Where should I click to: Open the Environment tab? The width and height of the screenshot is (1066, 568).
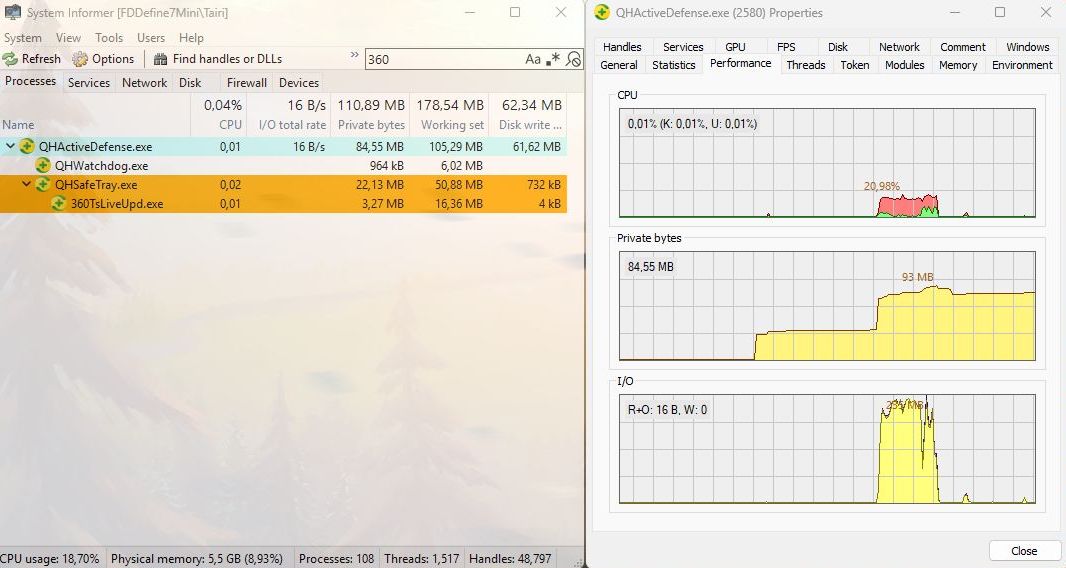pyautogui.click(x=1022, y=65)
